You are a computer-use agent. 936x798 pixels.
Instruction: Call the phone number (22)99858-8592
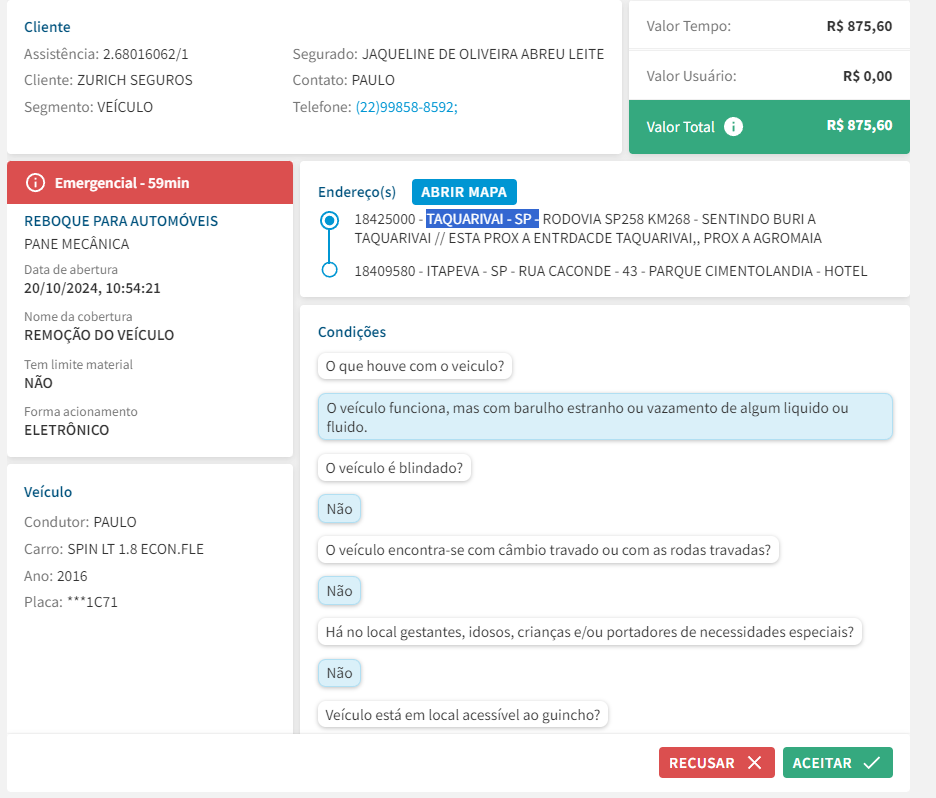406,107
